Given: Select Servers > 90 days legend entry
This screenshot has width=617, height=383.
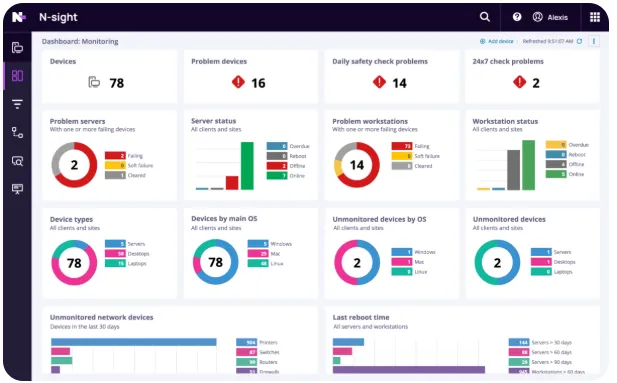Looking at the screenshot, I should tap(540, 362).
